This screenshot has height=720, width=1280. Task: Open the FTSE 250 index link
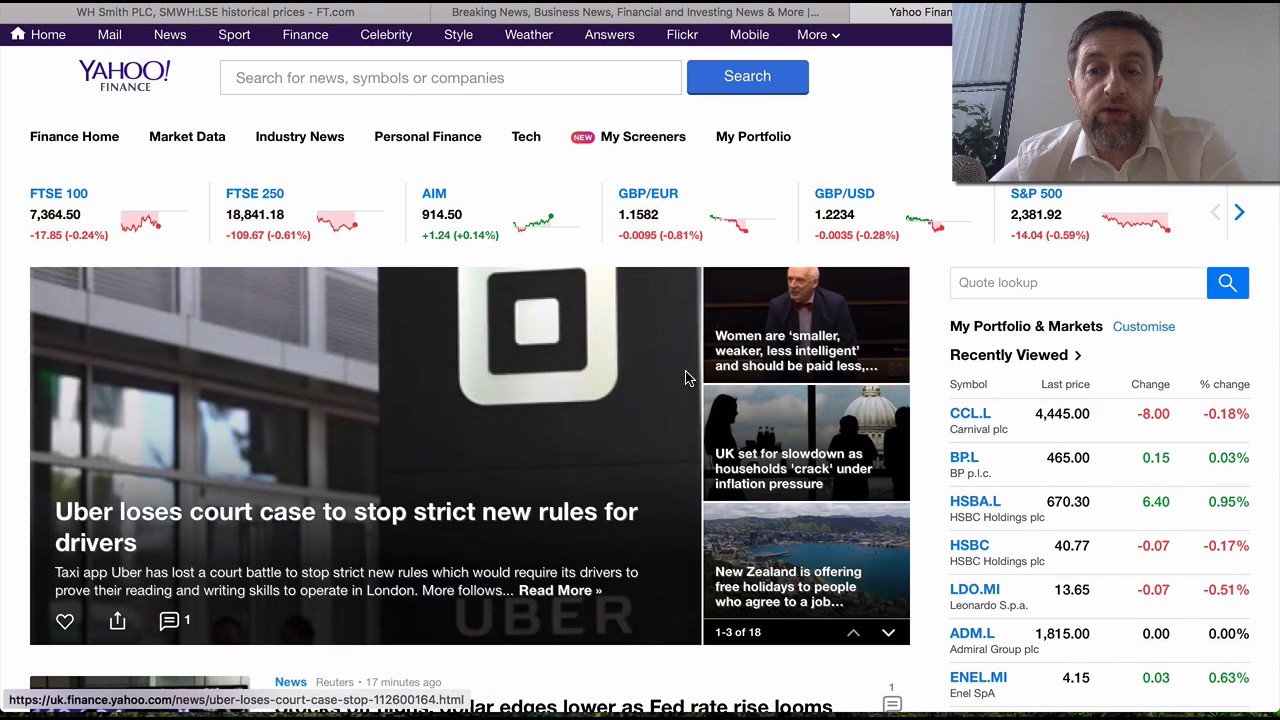255,194
